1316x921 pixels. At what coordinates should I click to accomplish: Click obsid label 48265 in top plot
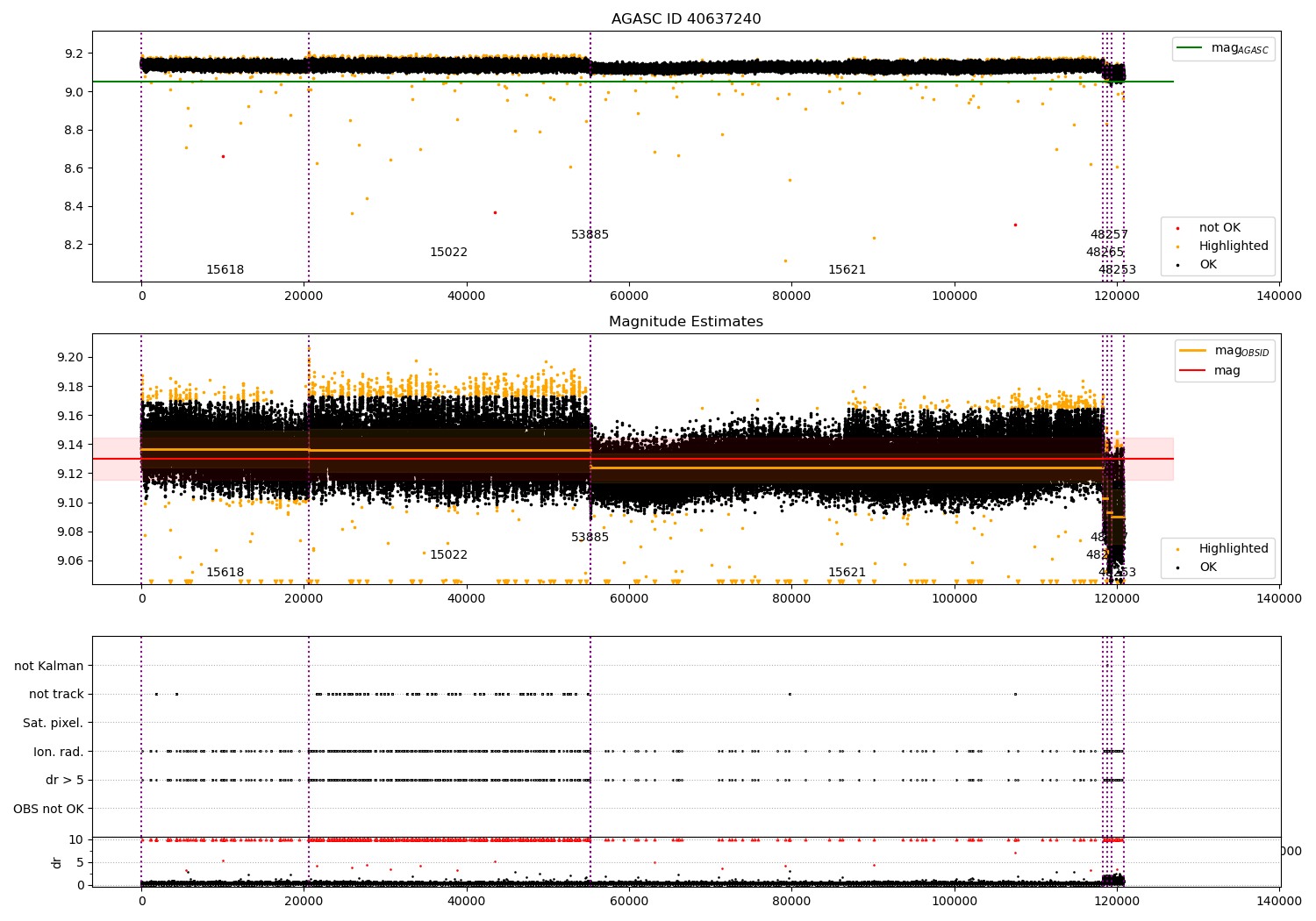click(1105, 253)
